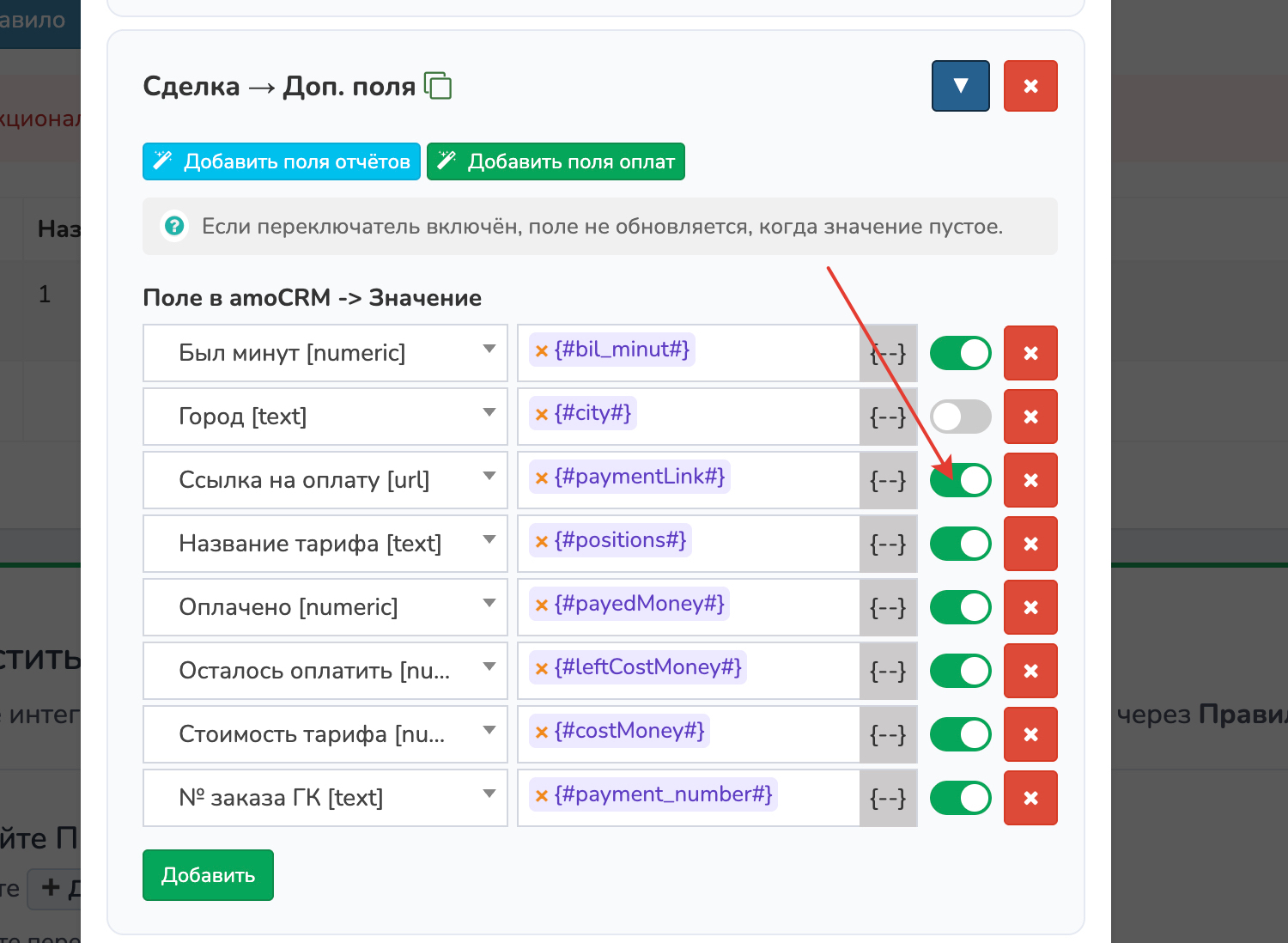
Task: Click Добавить поля оплат button
Action: click(x=556, y=161)
